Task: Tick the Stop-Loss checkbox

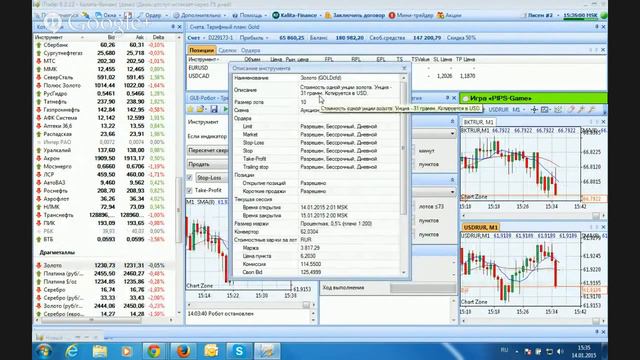Action: click(x=190, y=178)
